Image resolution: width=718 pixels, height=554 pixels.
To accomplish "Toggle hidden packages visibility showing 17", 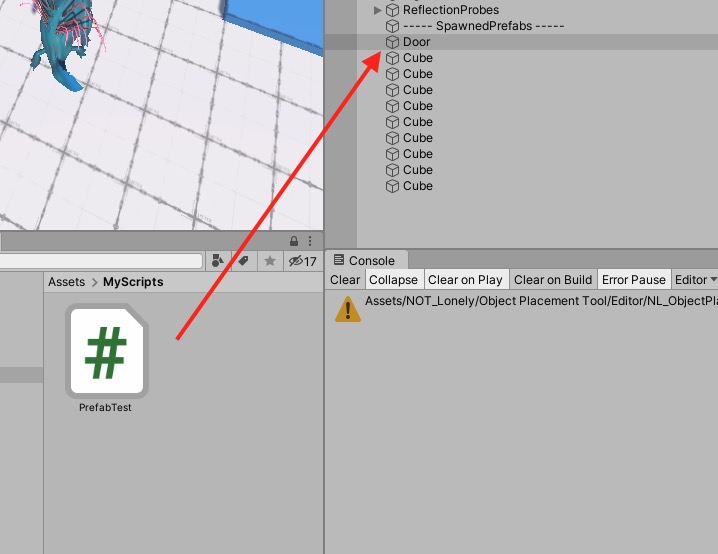I will click(302, 261).
